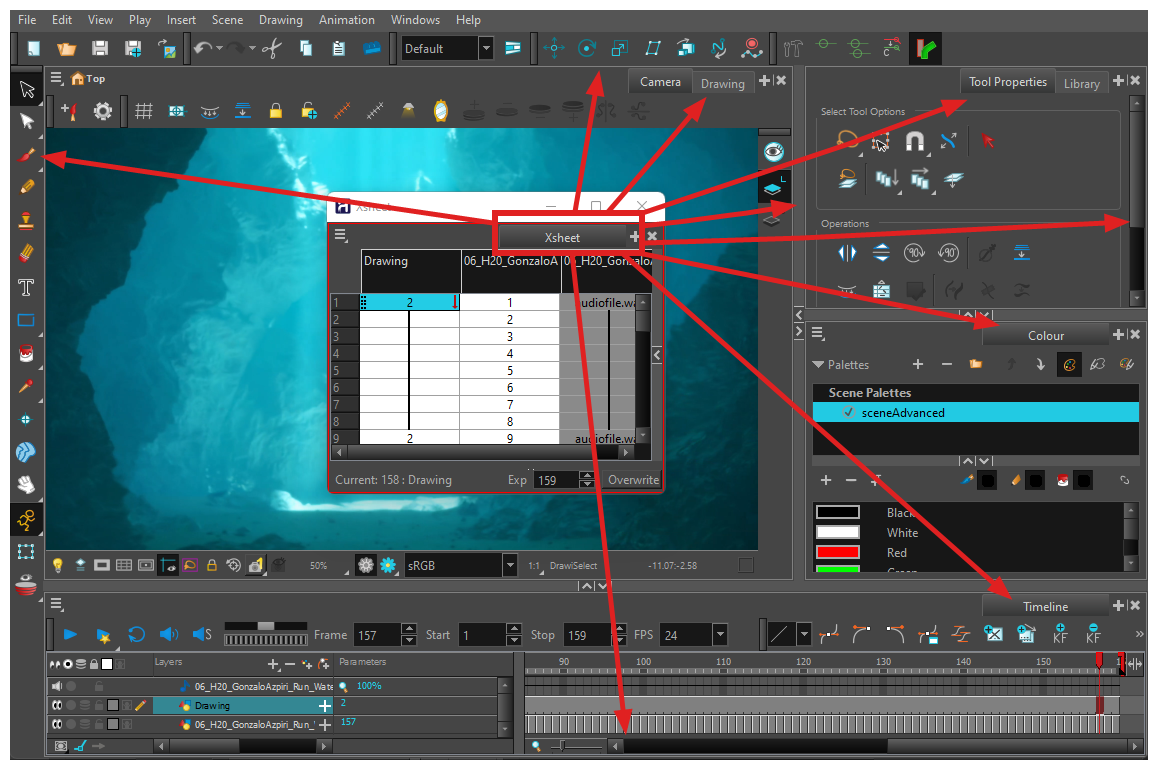Select the Brush tool in the toolbar

click(26, 155)
